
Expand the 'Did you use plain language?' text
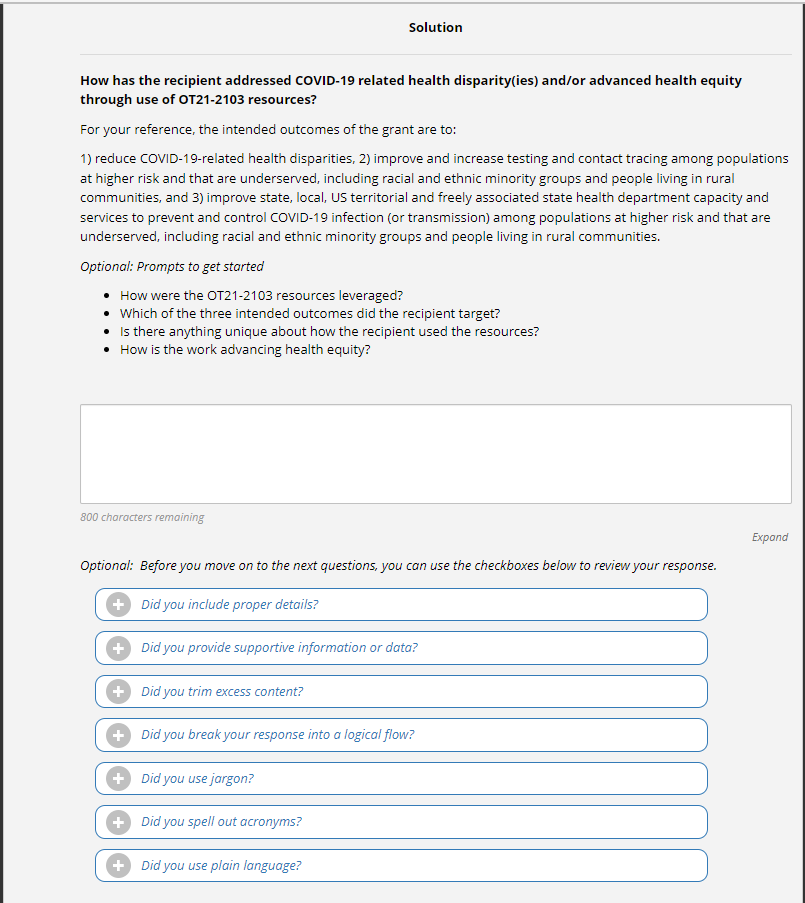click(221, 865)
